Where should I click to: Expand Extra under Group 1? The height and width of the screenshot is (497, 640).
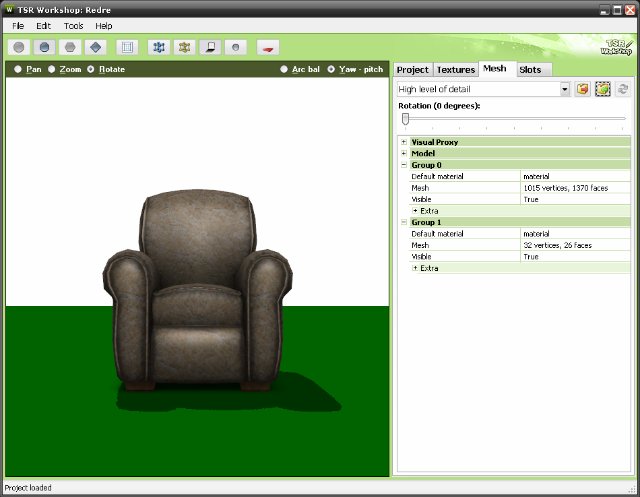pos(415,268)
